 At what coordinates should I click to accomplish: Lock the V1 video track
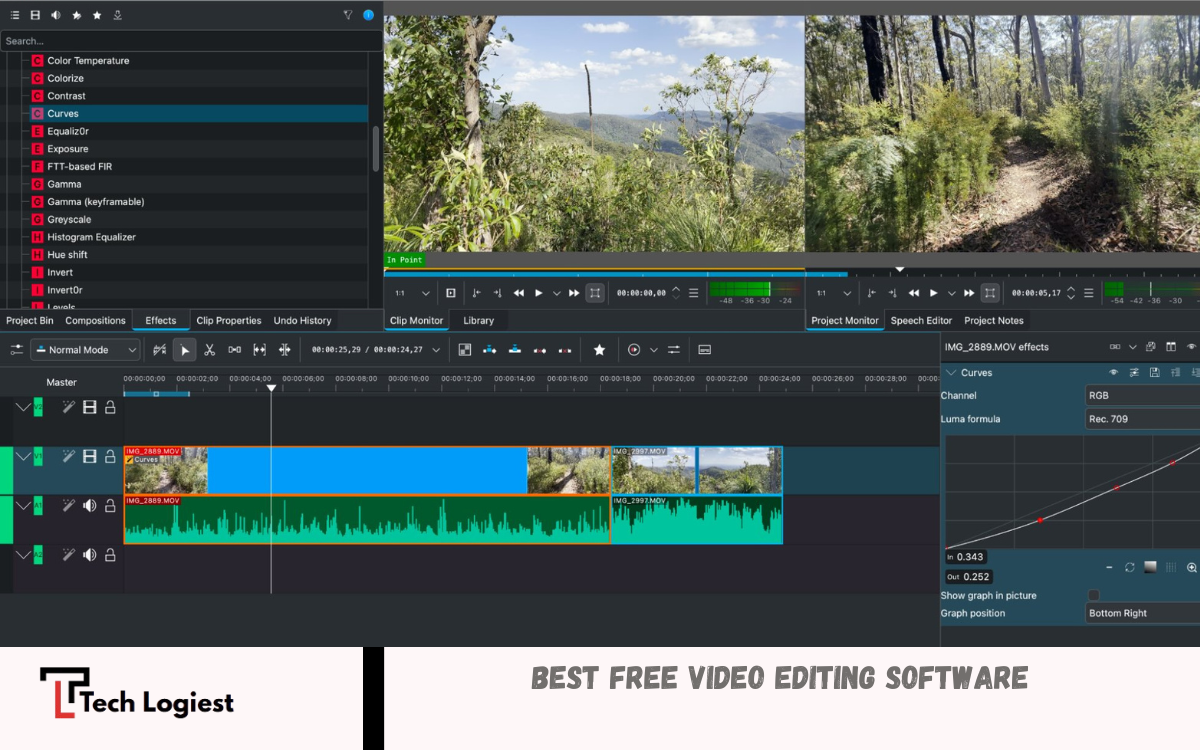coord(110,457)
